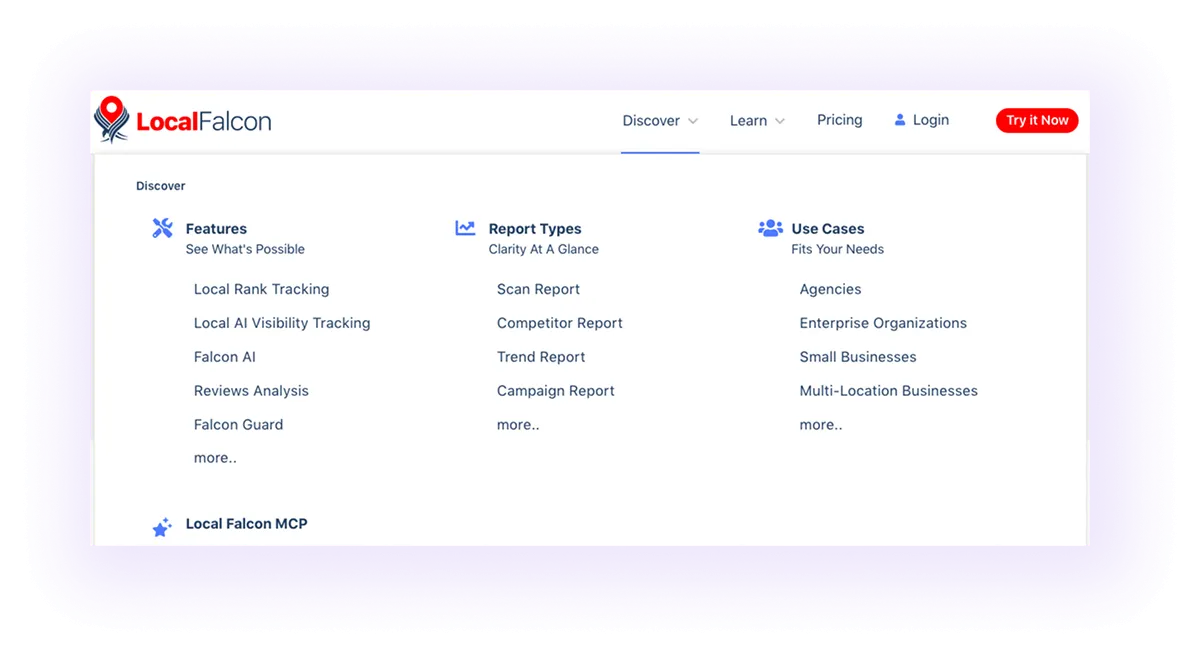The image size is (1200, 656).
Task: Click the crossed-tools icon beside Features
Action: (162, 227)
